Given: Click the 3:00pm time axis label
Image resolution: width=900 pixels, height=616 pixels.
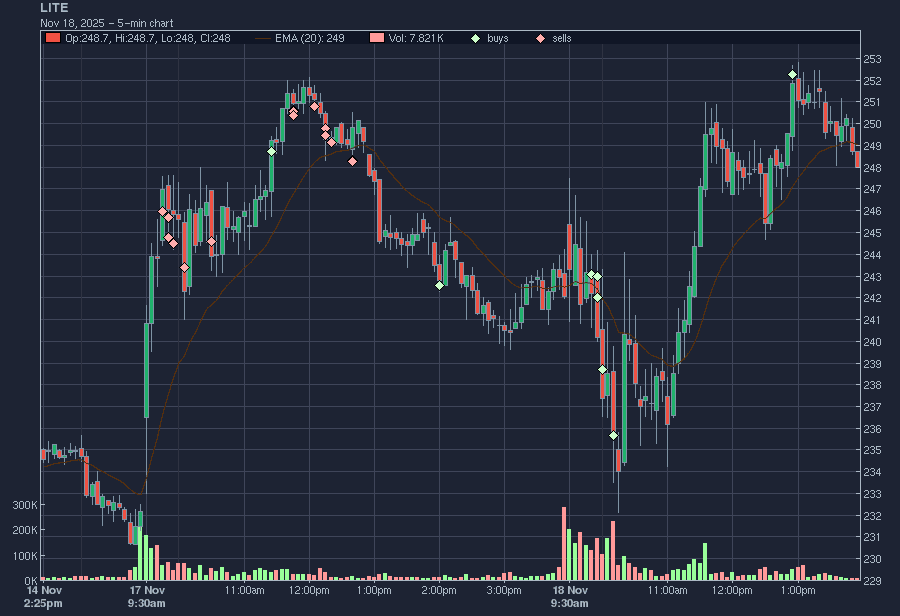Looking at the screenshot, I should (505, 590).
